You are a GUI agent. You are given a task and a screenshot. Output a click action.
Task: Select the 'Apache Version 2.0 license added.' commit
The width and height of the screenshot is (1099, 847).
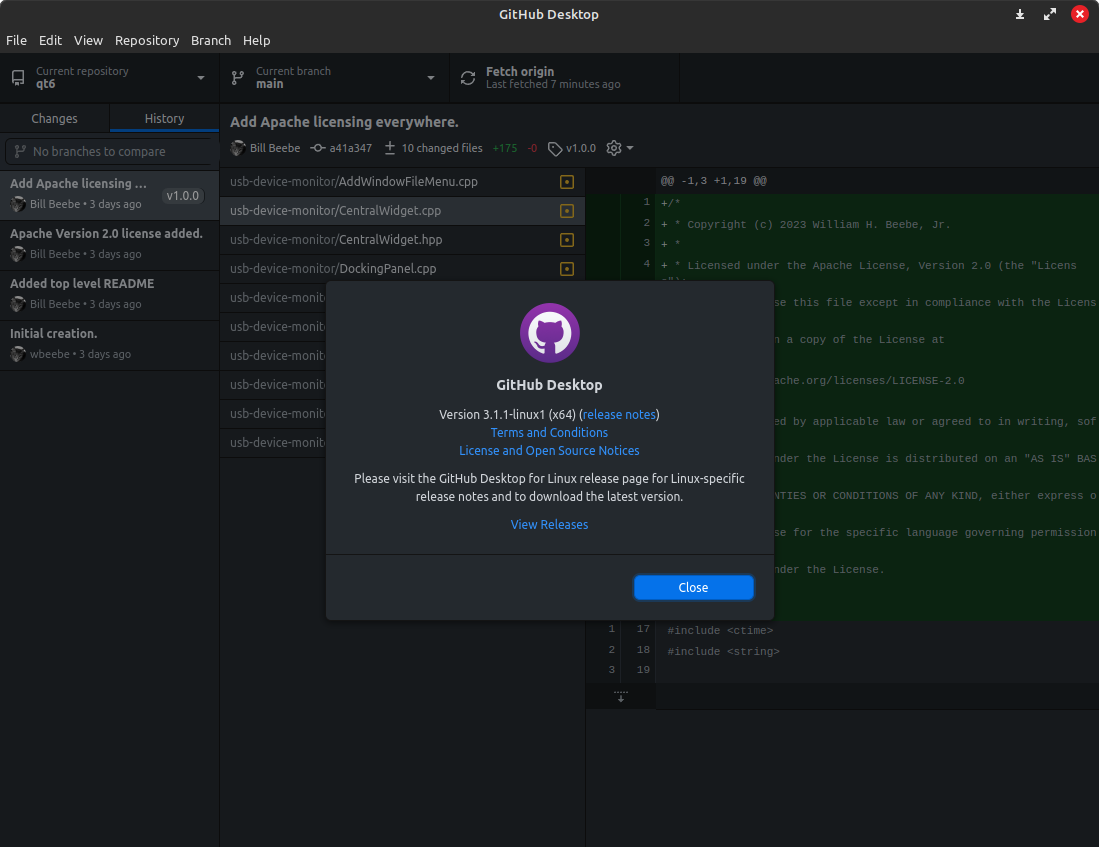[x=109, y=245]
